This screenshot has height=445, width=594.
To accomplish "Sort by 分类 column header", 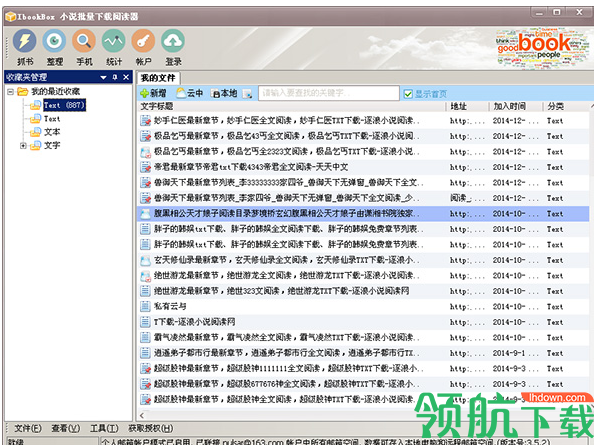I will coord(555,106).
